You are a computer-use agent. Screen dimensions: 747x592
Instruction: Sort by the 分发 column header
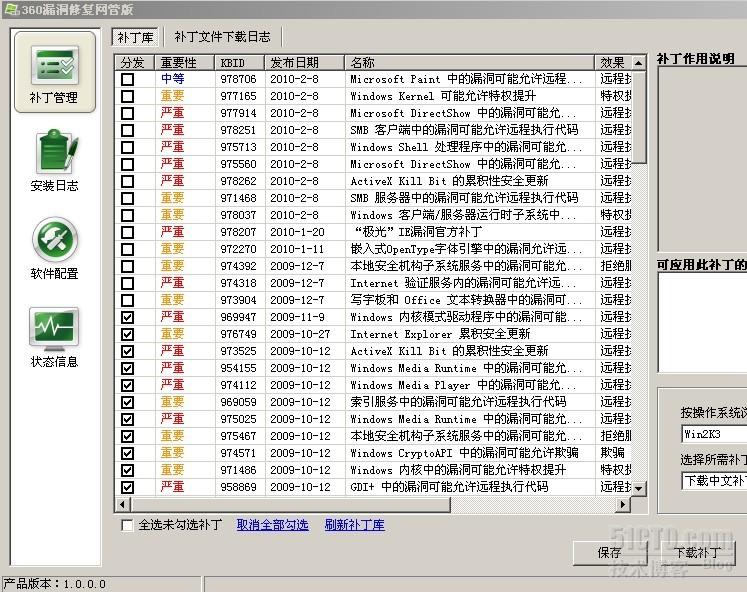[135, 62]
